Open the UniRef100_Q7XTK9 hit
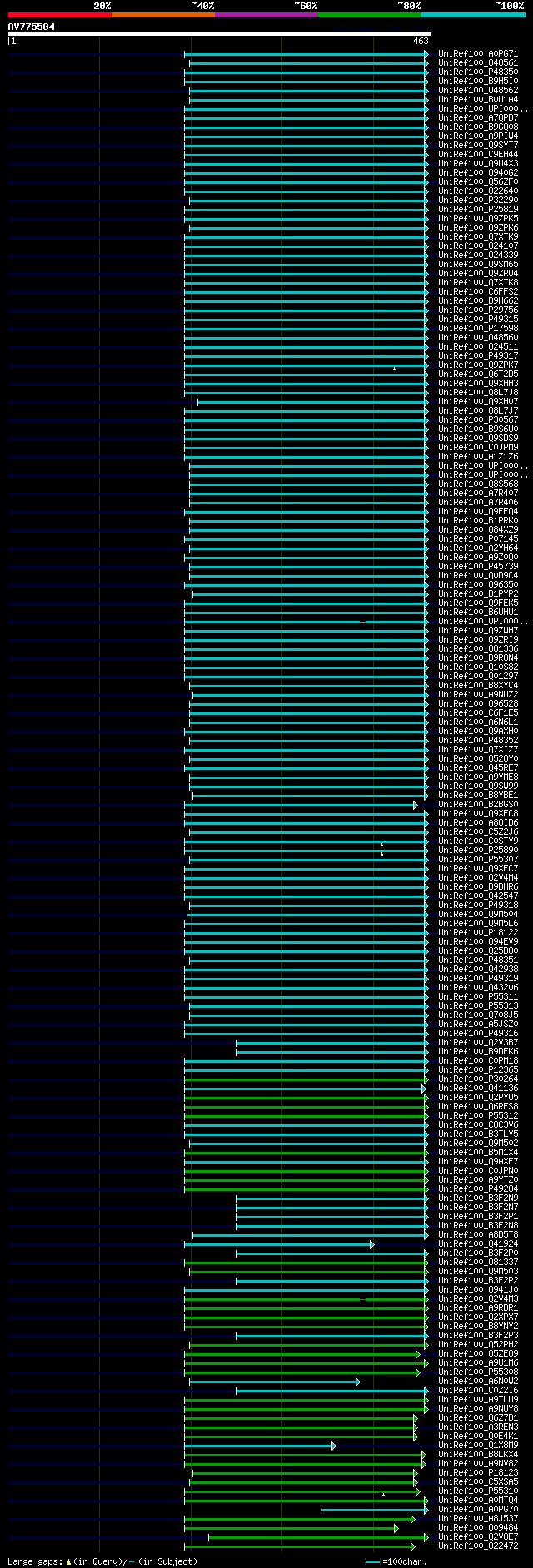 point(478,236)
